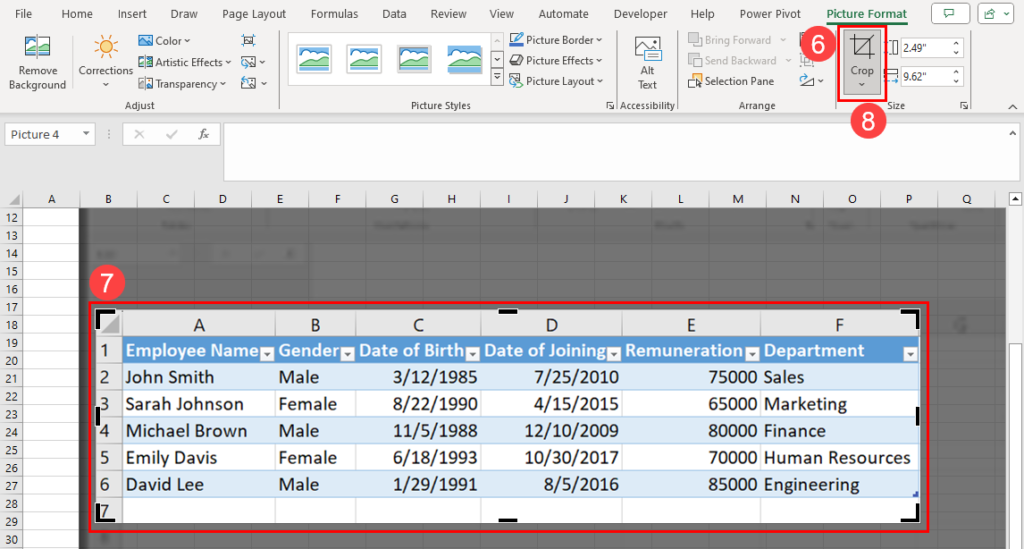Click the shape Width field showing 9.62"

pyautogui.click(x=925, y=76)
